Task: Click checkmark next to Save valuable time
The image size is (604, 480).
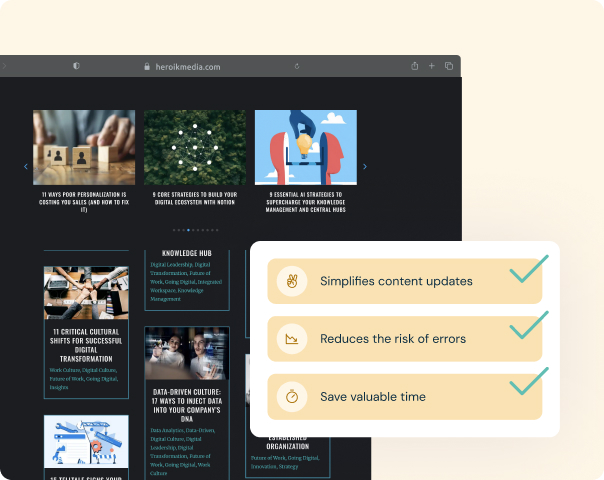Action: pos(529,381)
